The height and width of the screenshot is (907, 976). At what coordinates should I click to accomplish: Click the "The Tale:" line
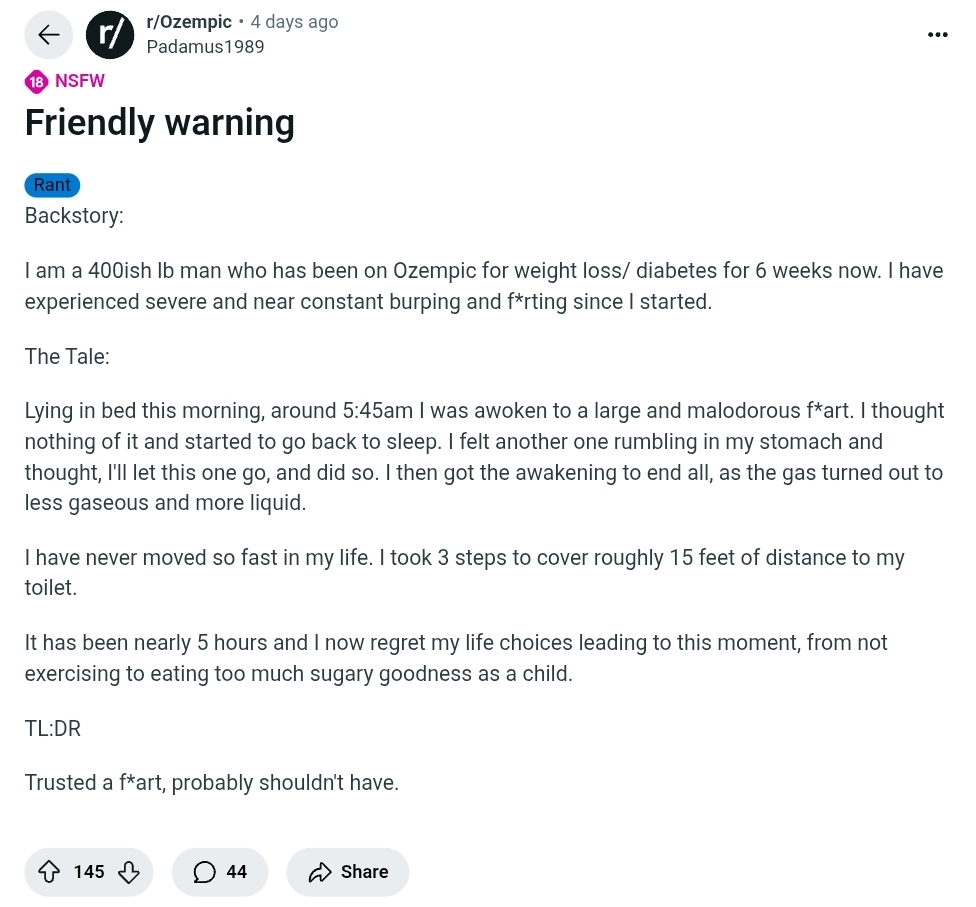(x=67, y=357)
